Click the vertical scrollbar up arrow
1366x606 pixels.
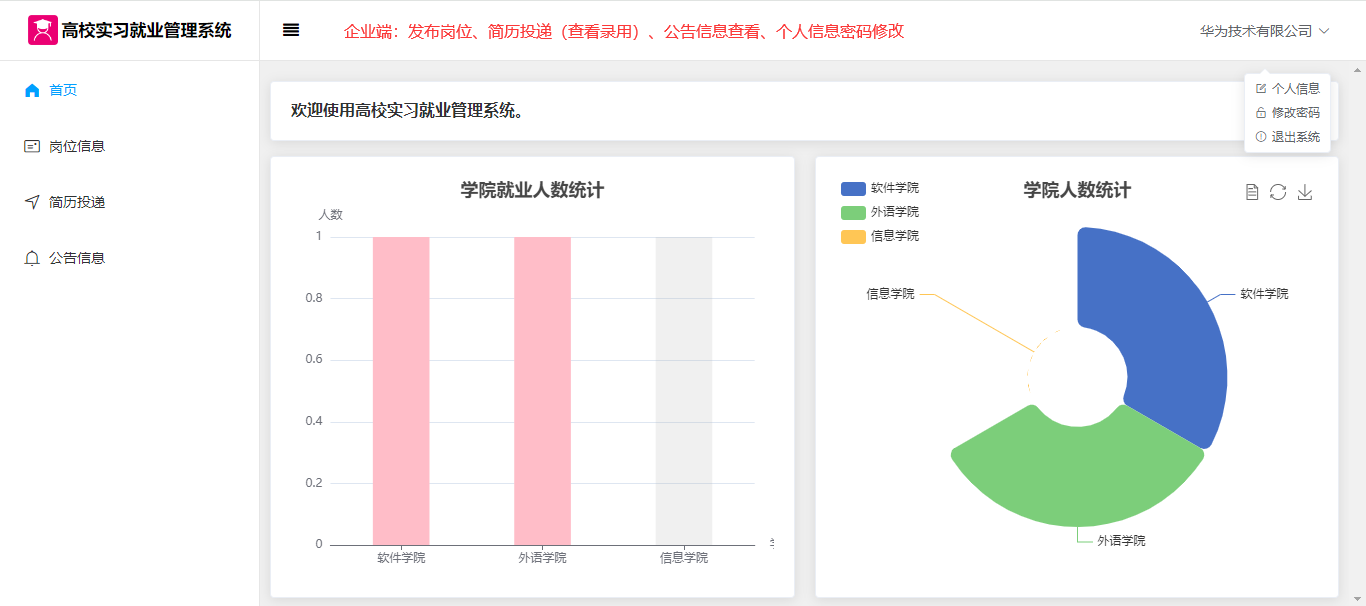click(x=1358, y=70)
